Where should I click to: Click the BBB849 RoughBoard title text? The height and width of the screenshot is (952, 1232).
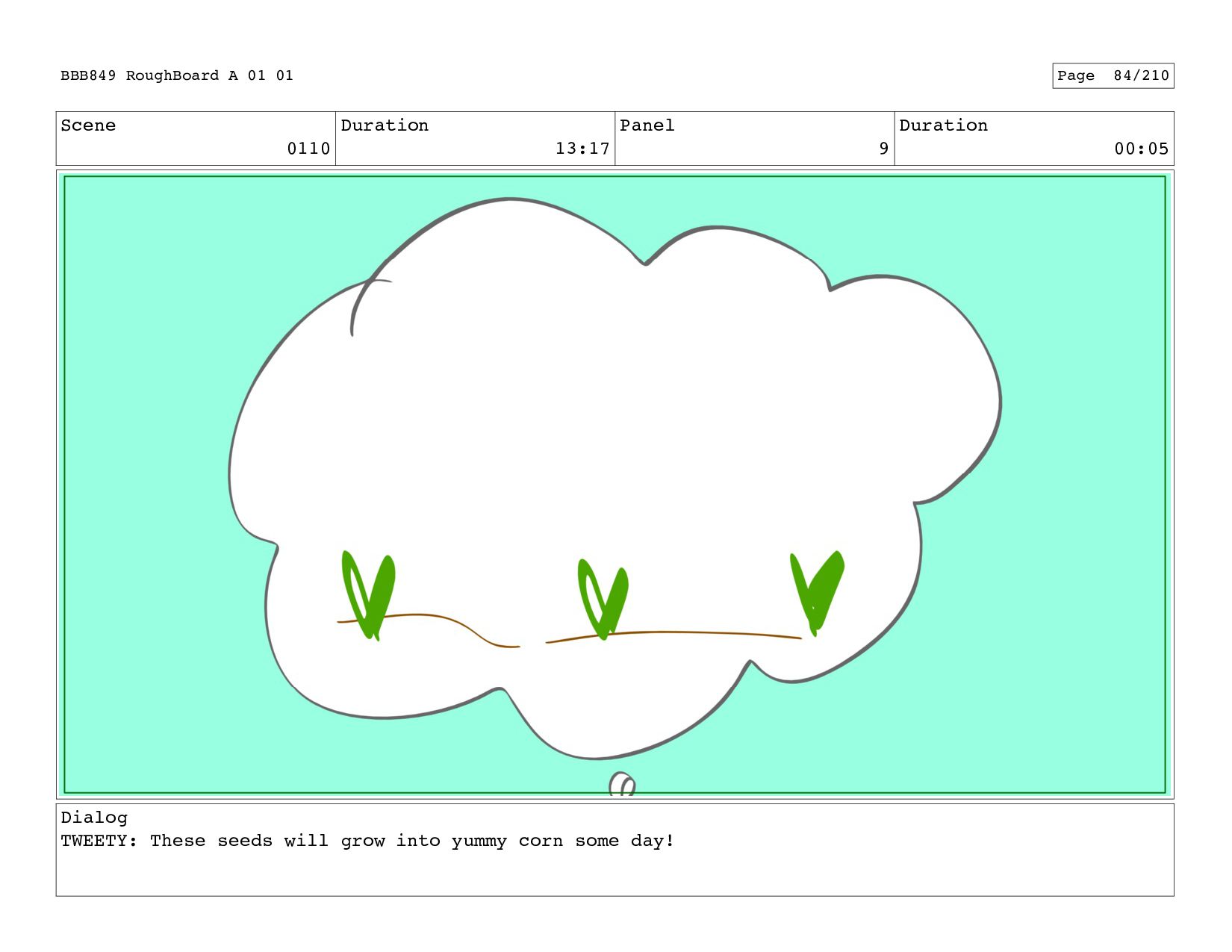pos(177,75)
